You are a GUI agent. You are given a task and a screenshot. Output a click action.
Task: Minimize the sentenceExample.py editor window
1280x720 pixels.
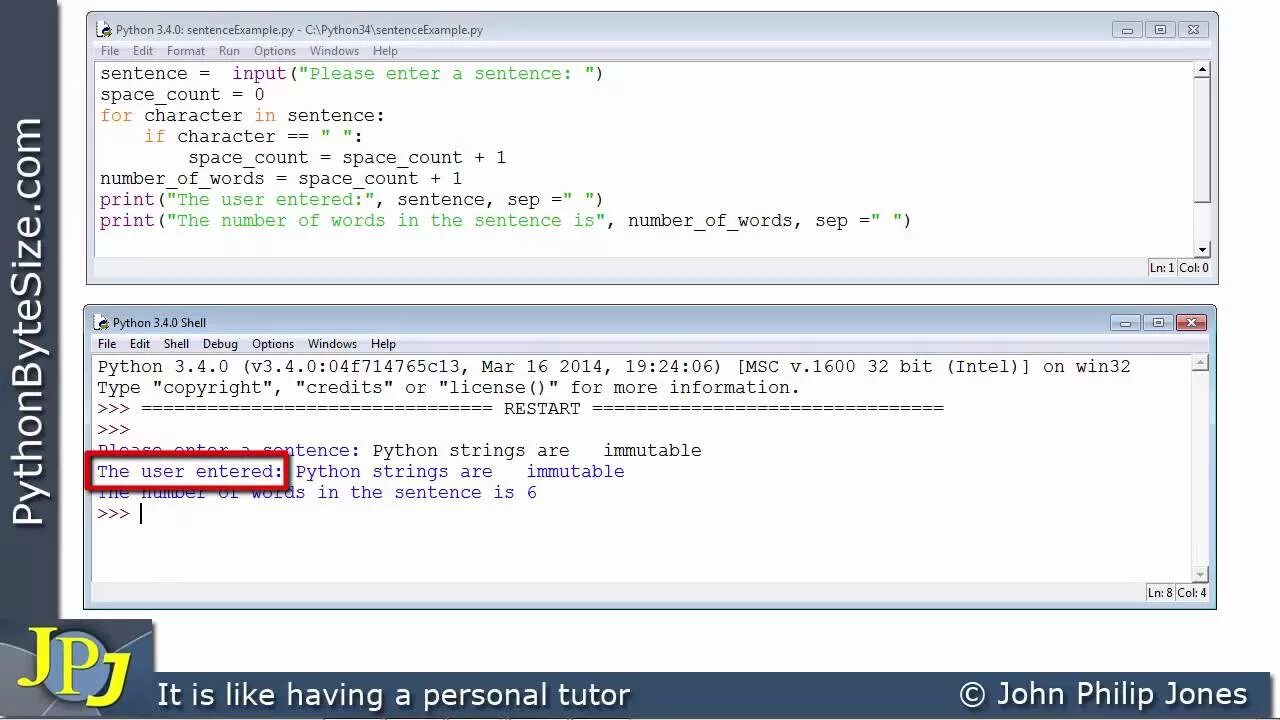coord(1127,30)
